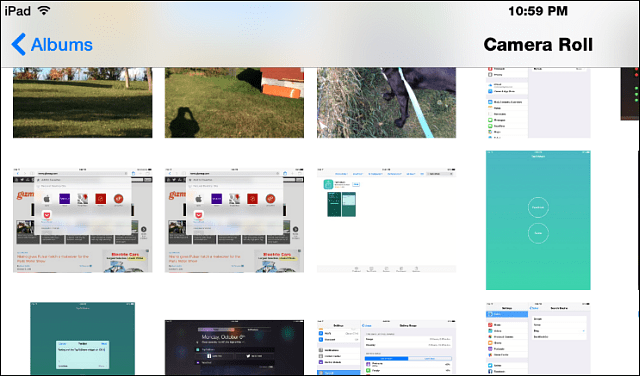Open the grassy park trees photo
Viewport: 640px width, 376px height.
click(x=82, y=102)
